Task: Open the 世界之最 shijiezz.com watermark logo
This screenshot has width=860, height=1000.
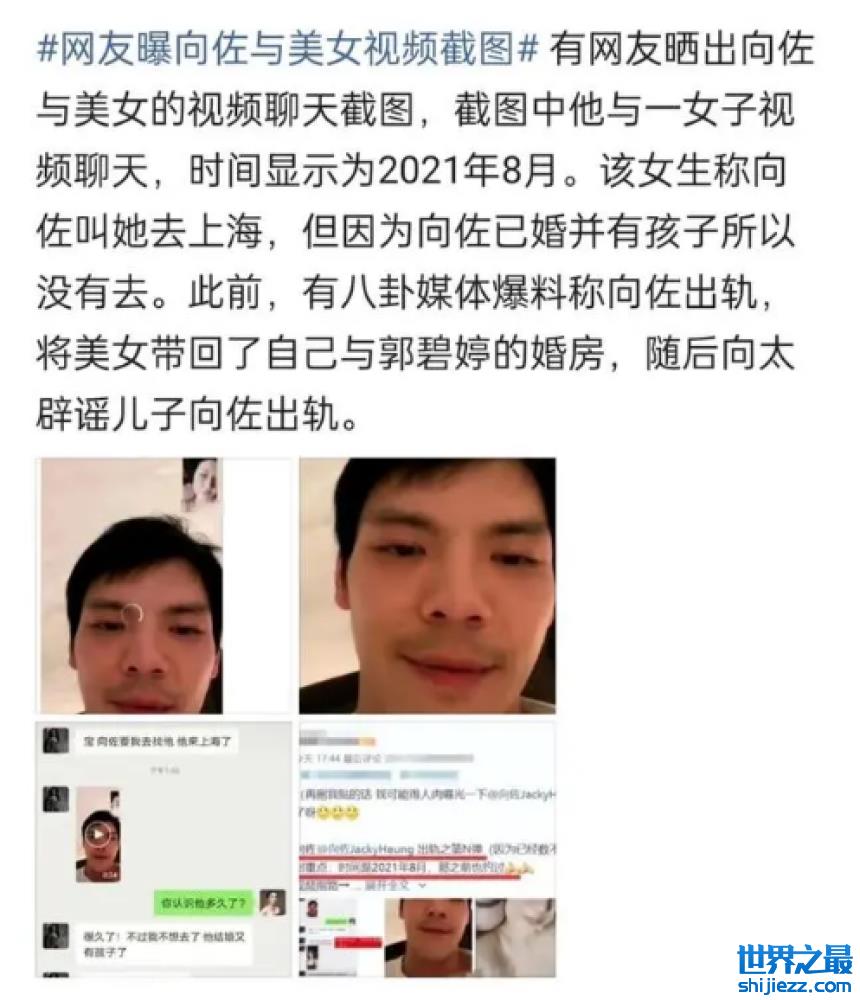Action: [x=794, y=967]
